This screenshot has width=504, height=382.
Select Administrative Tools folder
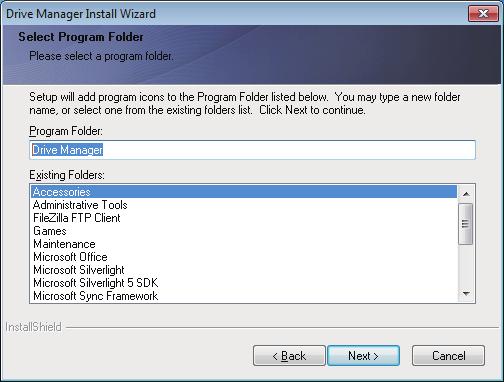click(244, 205)
